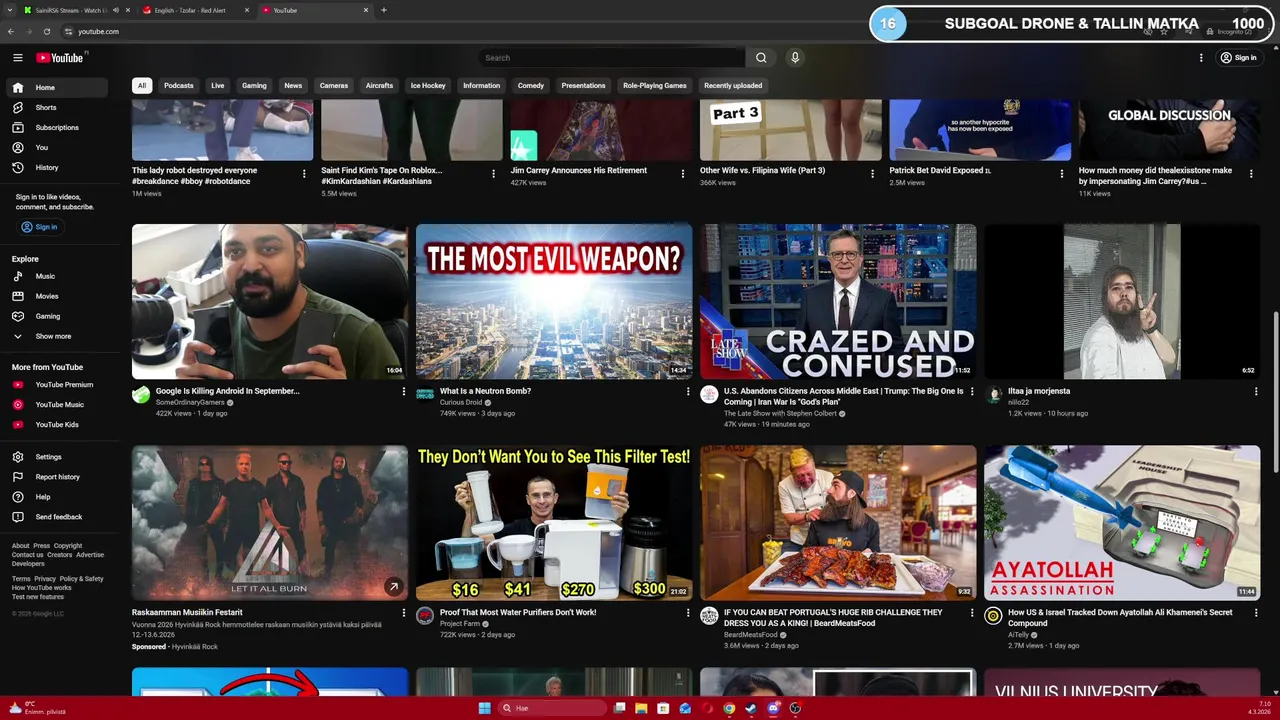Select the Podcasts filter chip

pos(179,86)
